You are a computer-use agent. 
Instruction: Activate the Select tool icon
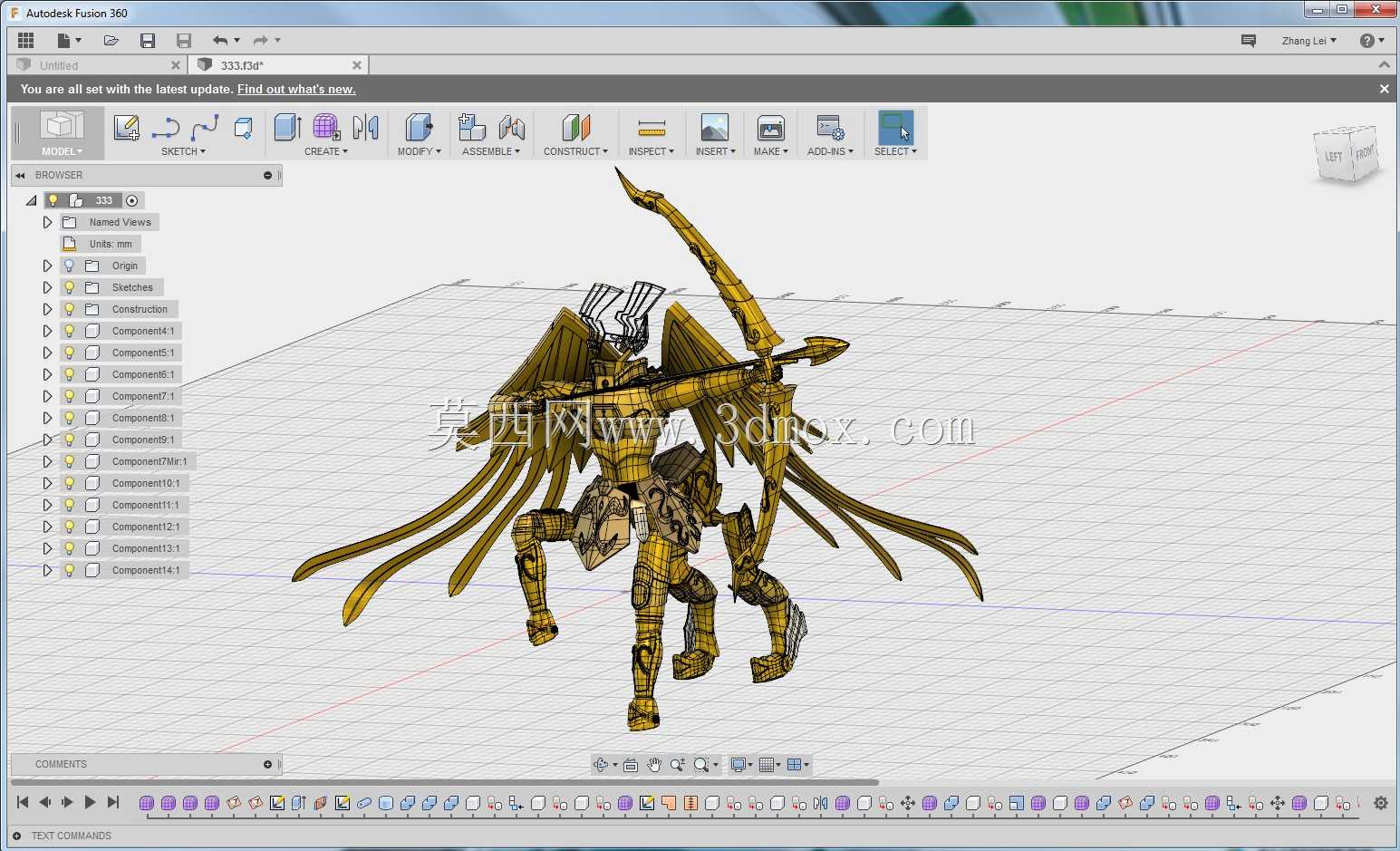pyautogui.click(x=895, y=127)
